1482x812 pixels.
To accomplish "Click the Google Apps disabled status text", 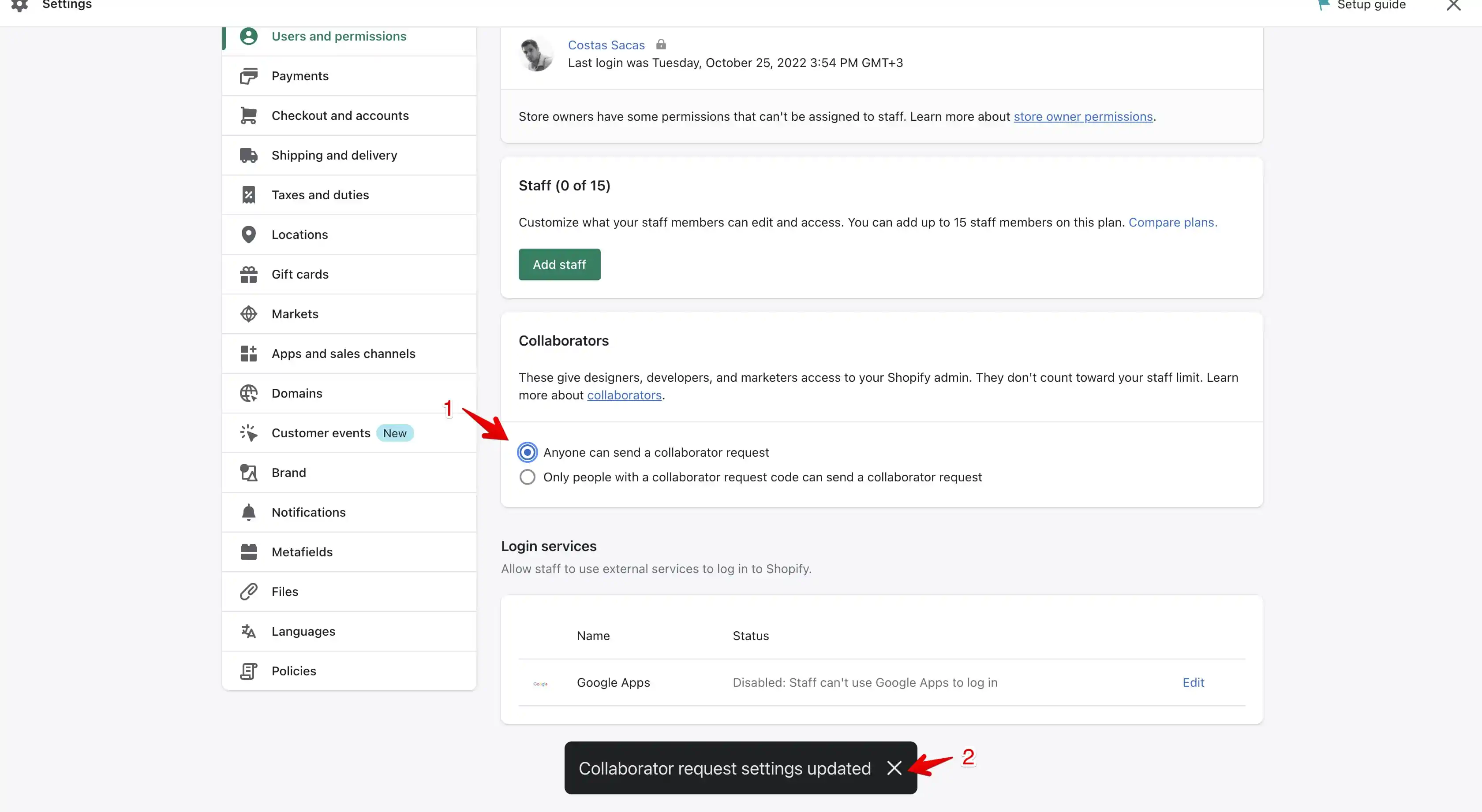I will coord(864,682).
